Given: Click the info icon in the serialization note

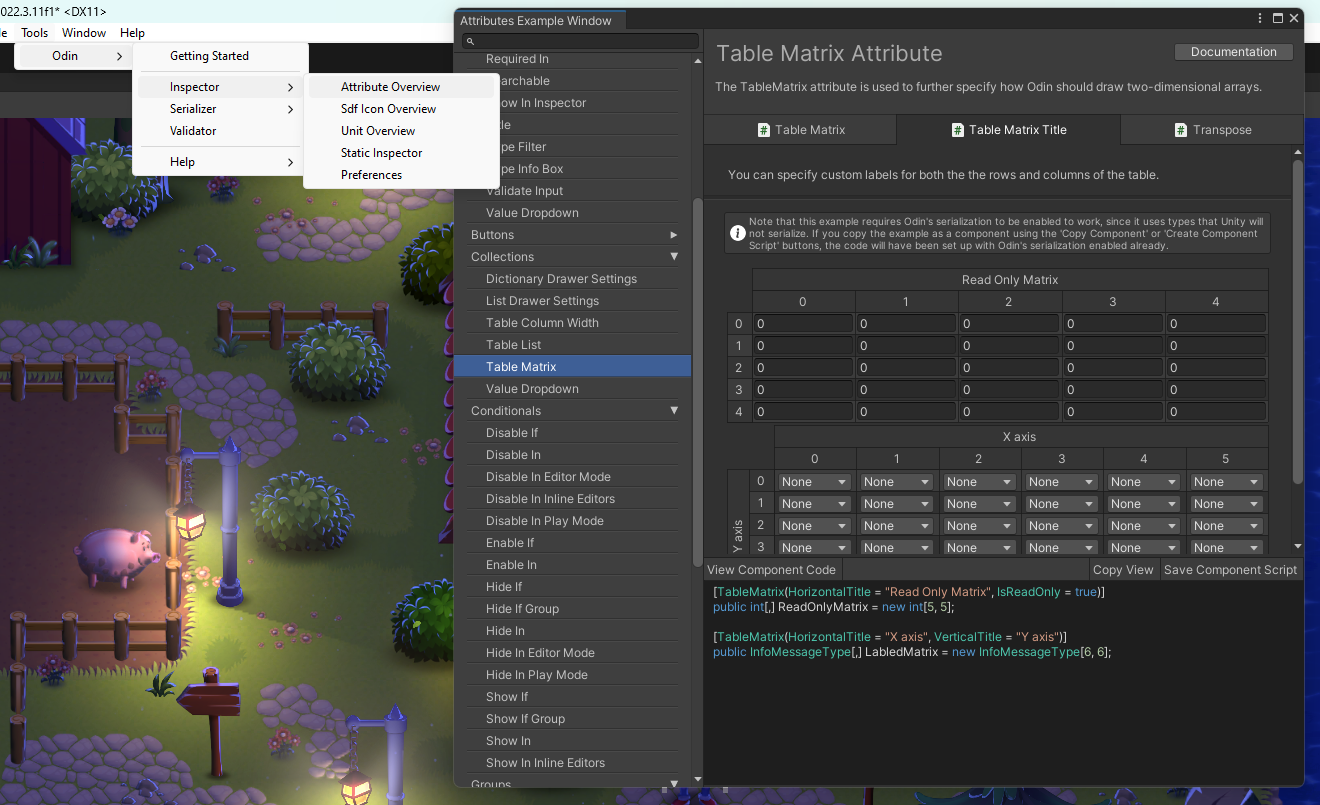Looking at the screenshot, I should [738, 233].
